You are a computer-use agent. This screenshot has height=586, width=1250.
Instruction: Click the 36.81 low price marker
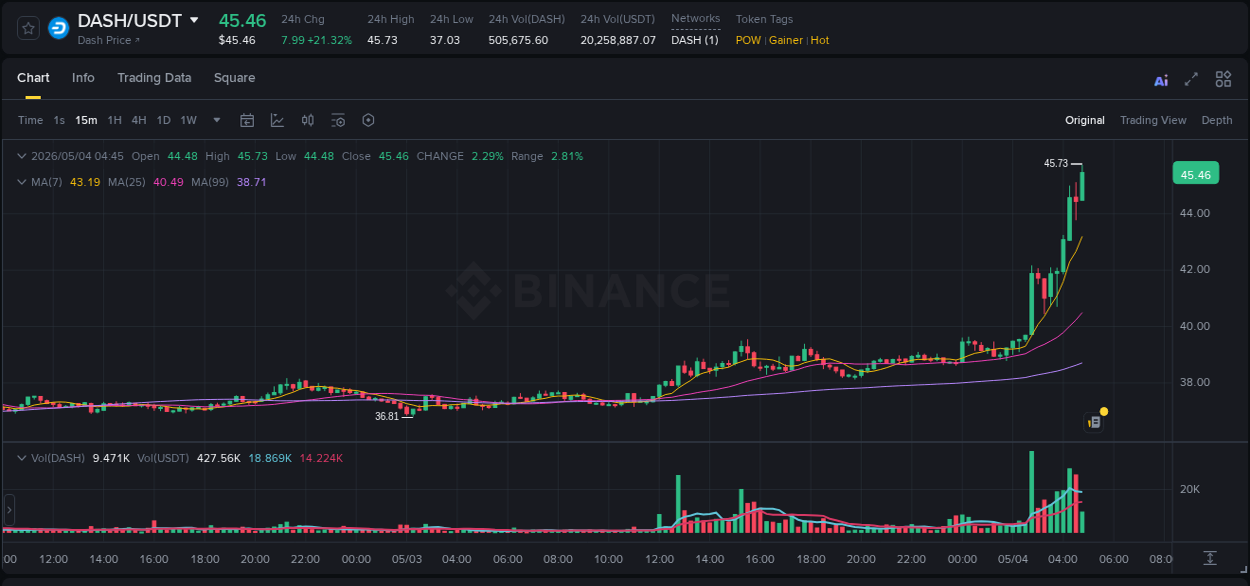coord(387,416)
